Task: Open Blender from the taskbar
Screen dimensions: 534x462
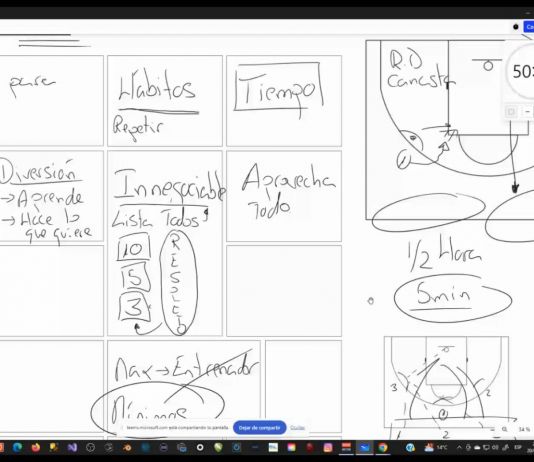Action: (127, 447)
